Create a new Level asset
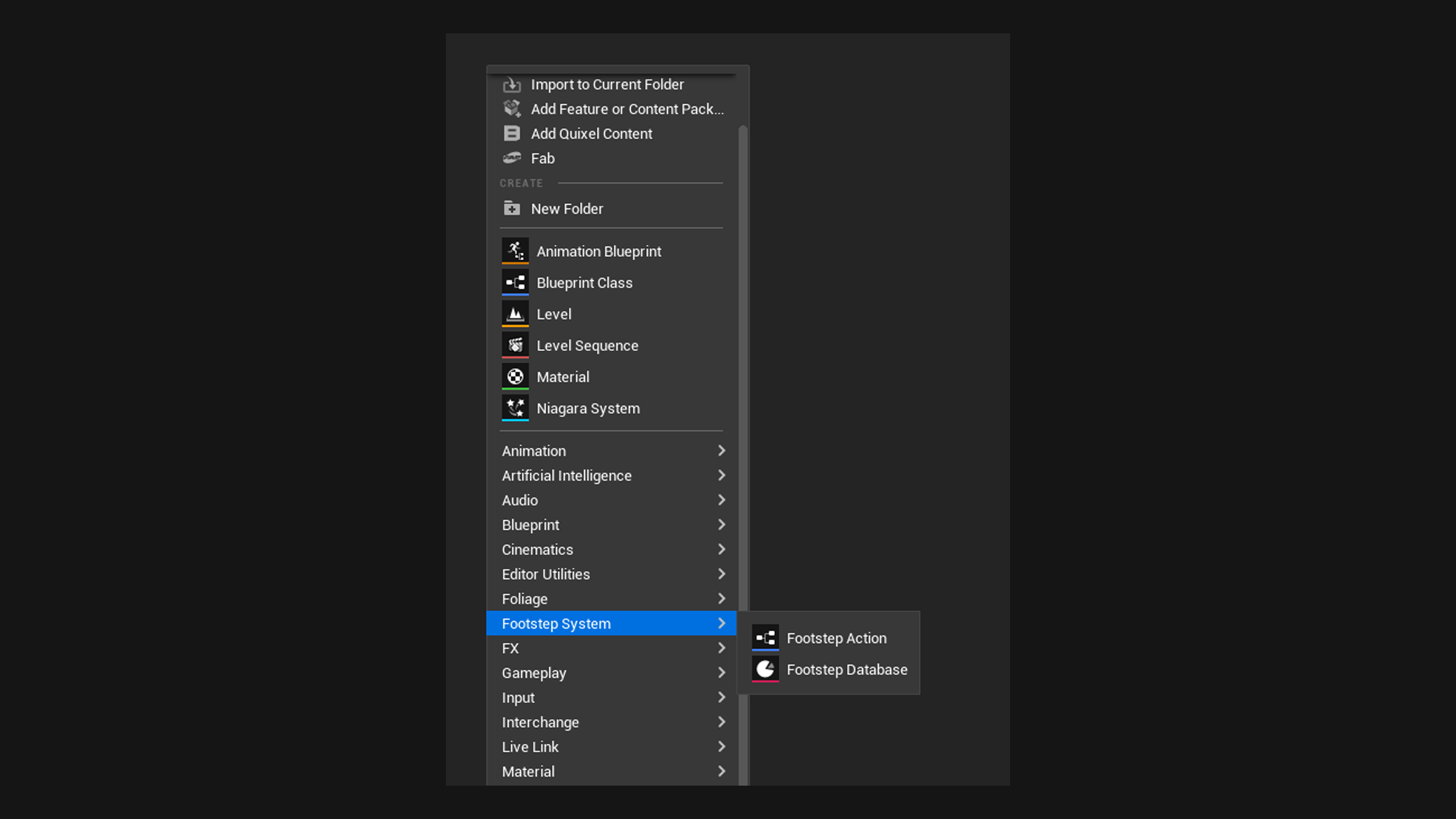 tap(611, 314)
